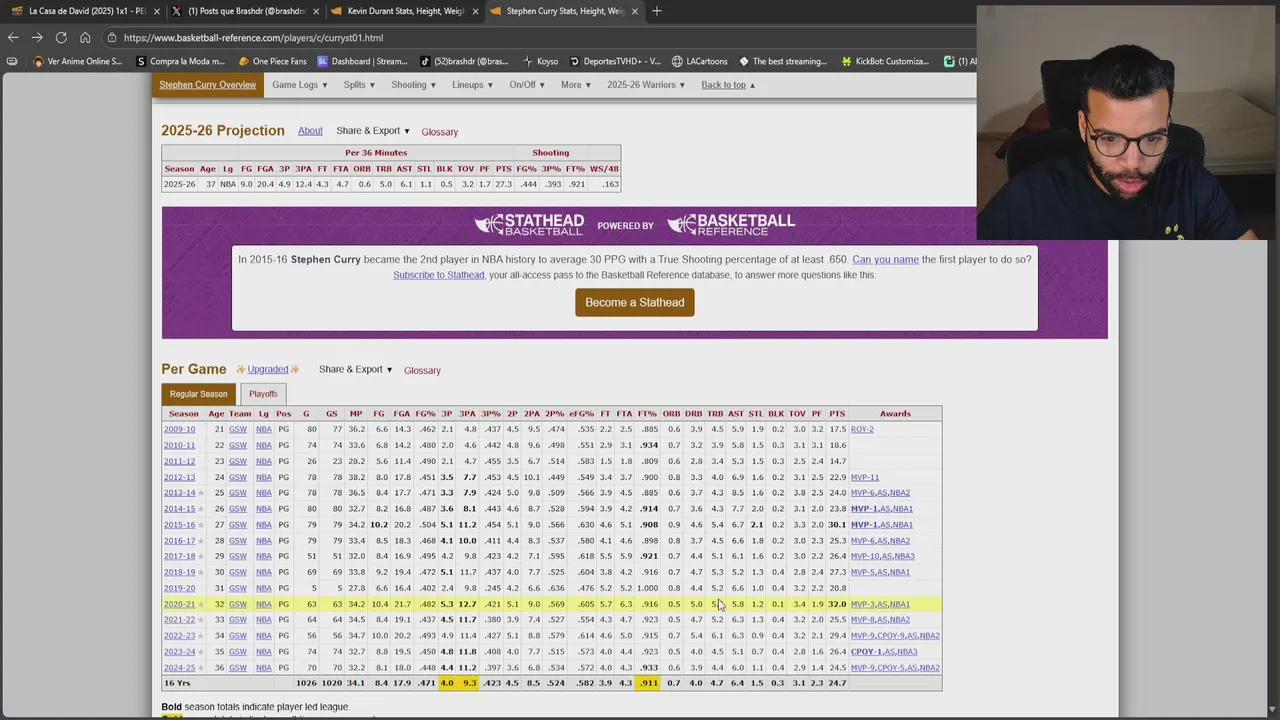Open The best streaming bookmark
1280x720 pixels.
click(x=782, y=61)
